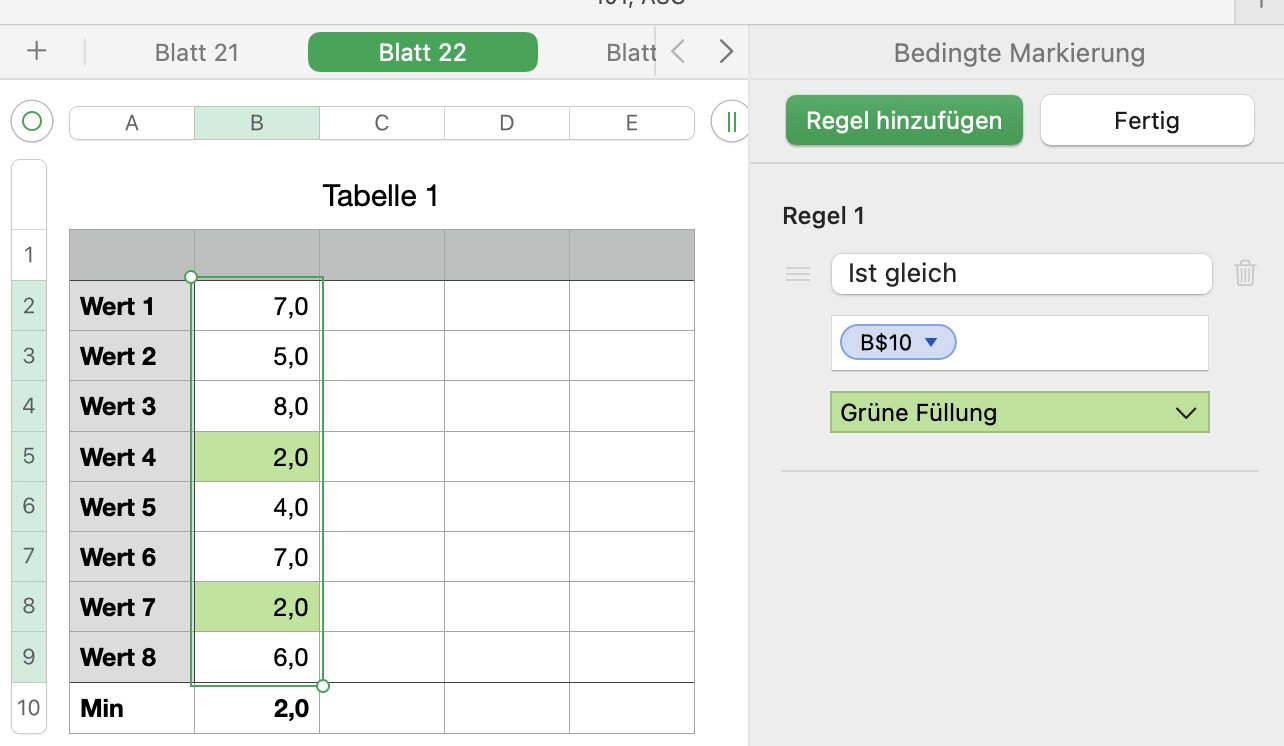Screen dimensions: 1284x746
Task: Select column header C
Action: [381, 123]
